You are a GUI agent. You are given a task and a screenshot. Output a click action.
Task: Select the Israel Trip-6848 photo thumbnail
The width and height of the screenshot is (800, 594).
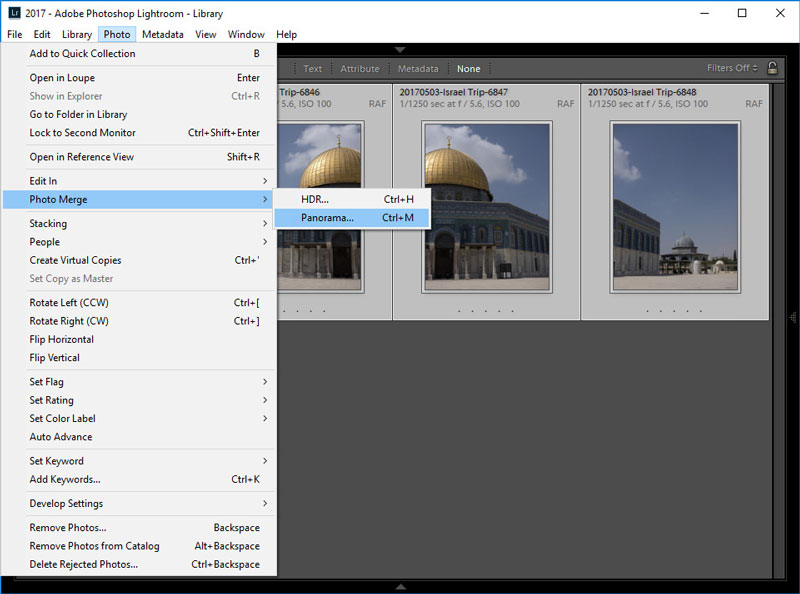pyautogui.click(x=675, y=207)
